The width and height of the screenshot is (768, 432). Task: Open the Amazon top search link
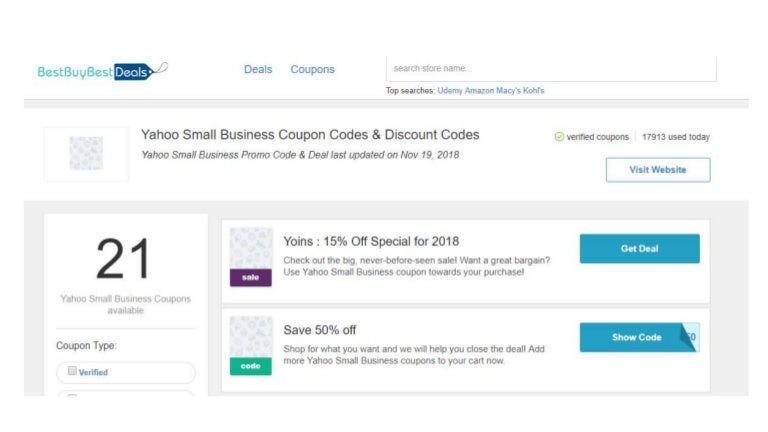[479, 91]
